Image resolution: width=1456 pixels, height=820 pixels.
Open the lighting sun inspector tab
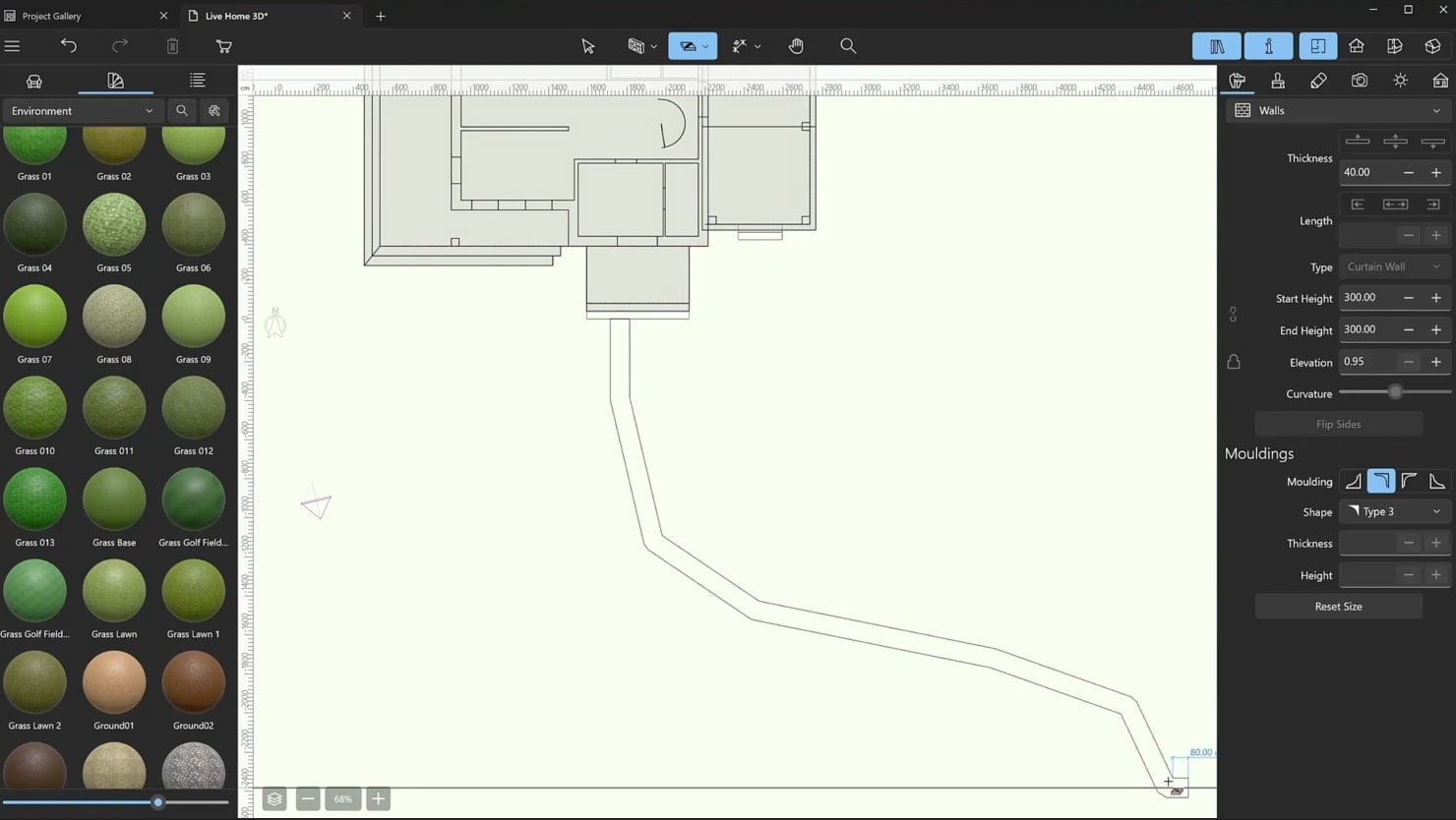pyautogui.click(x=1400, y=81)
